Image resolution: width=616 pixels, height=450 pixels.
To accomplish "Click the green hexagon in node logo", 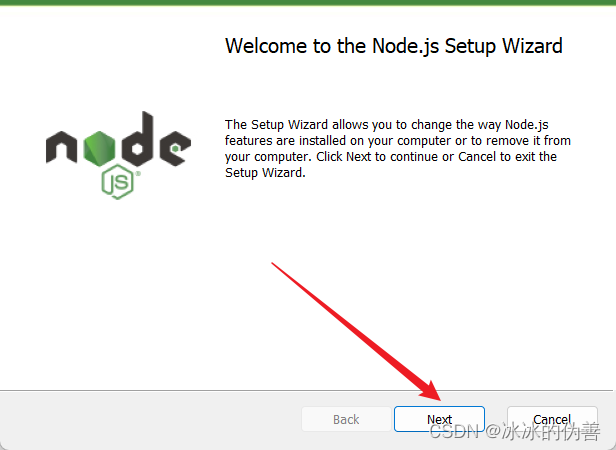I will point(99,148).
